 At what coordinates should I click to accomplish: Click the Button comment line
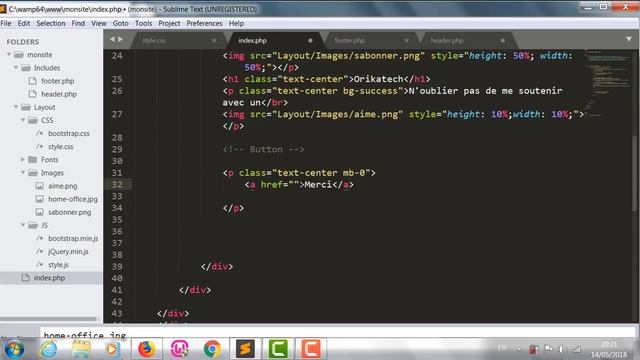(263, 149)
